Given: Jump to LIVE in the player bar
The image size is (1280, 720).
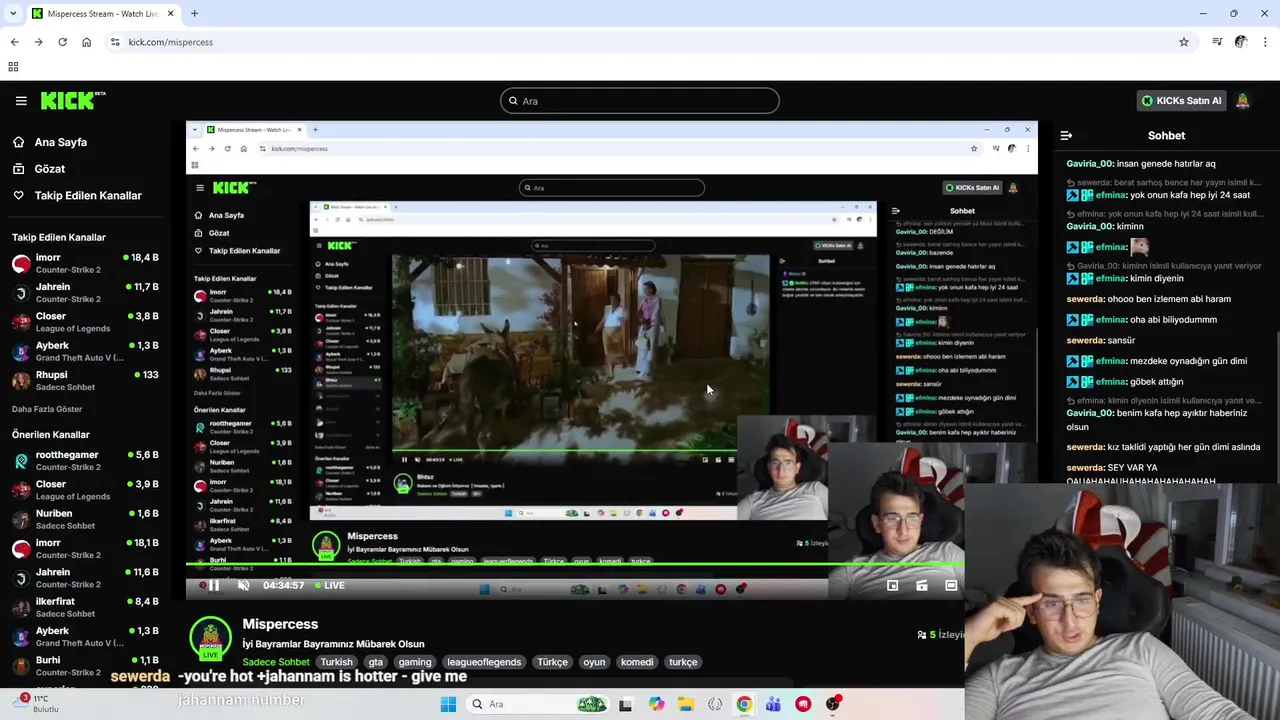Looking at the screenshot, I should [329, 585].
